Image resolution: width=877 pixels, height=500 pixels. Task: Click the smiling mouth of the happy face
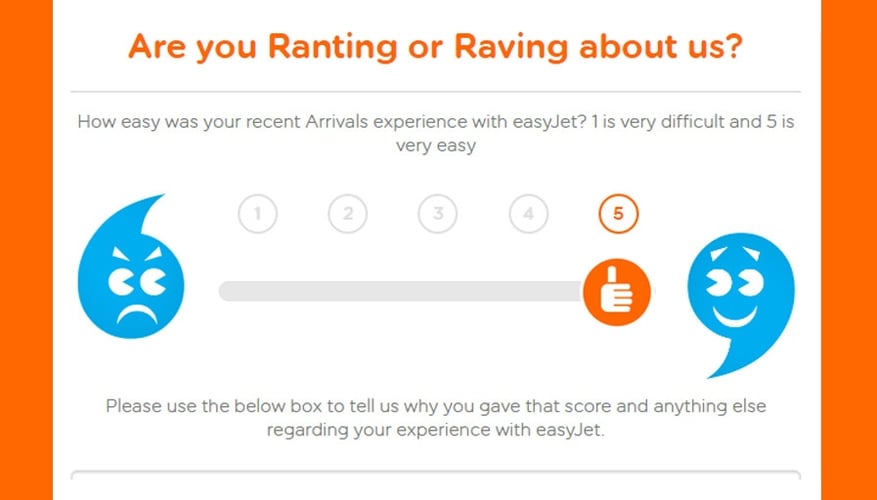[x=734, y=317]
